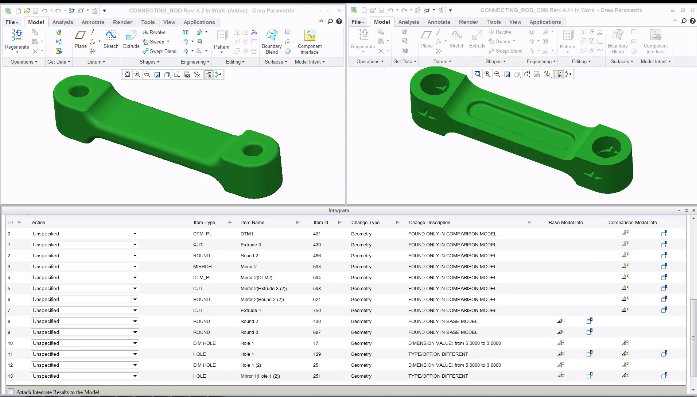Click Item Type column filter arrow
This screenshot has width=697, height=397.
[x=230, y=222]
